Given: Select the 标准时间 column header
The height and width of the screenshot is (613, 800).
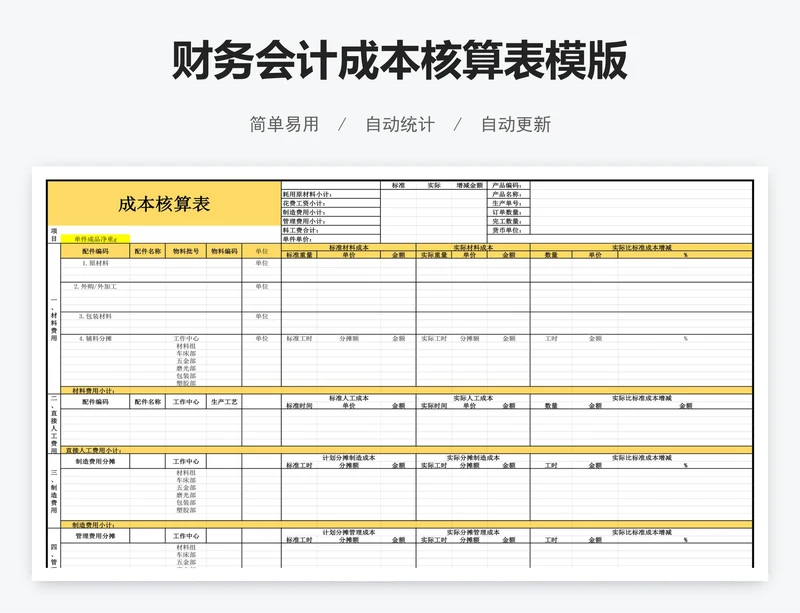Looking at the screenshot, I should (299, 406).
